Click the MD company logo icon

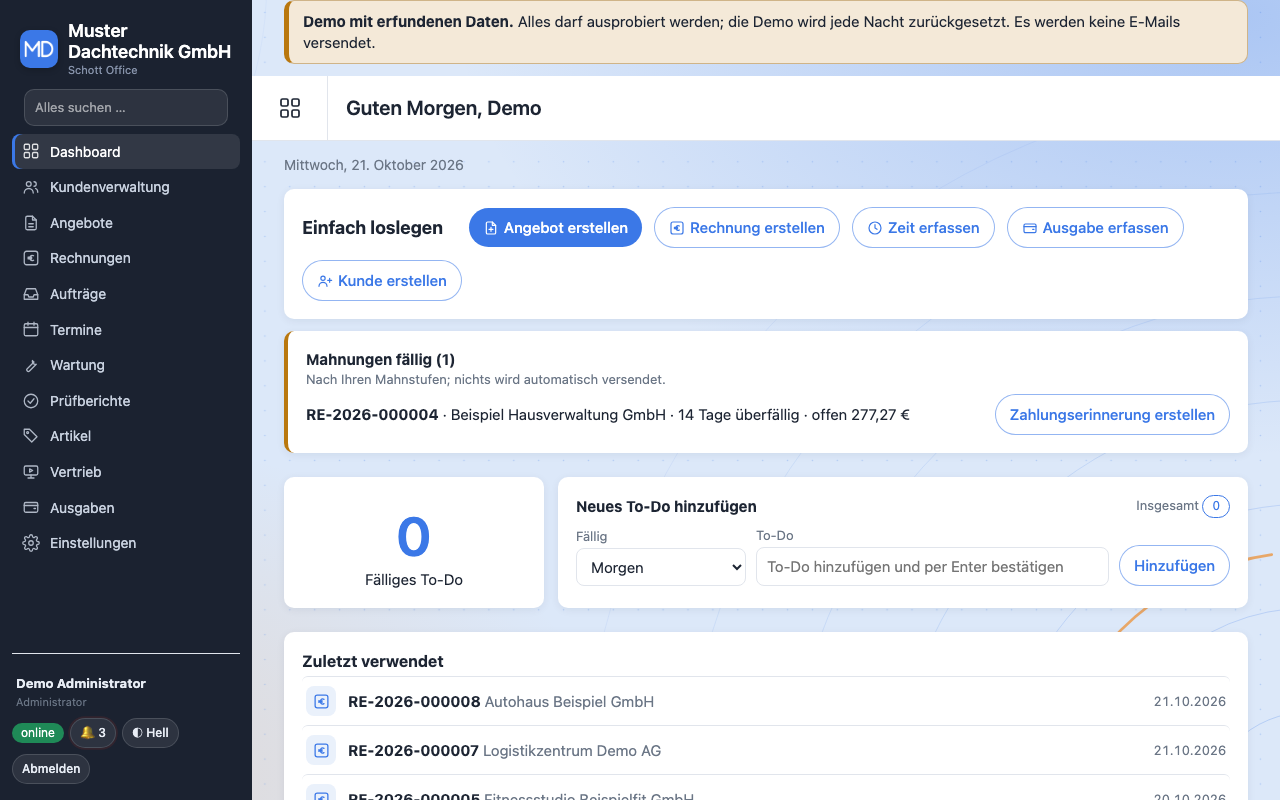click(x=39, y=48)
